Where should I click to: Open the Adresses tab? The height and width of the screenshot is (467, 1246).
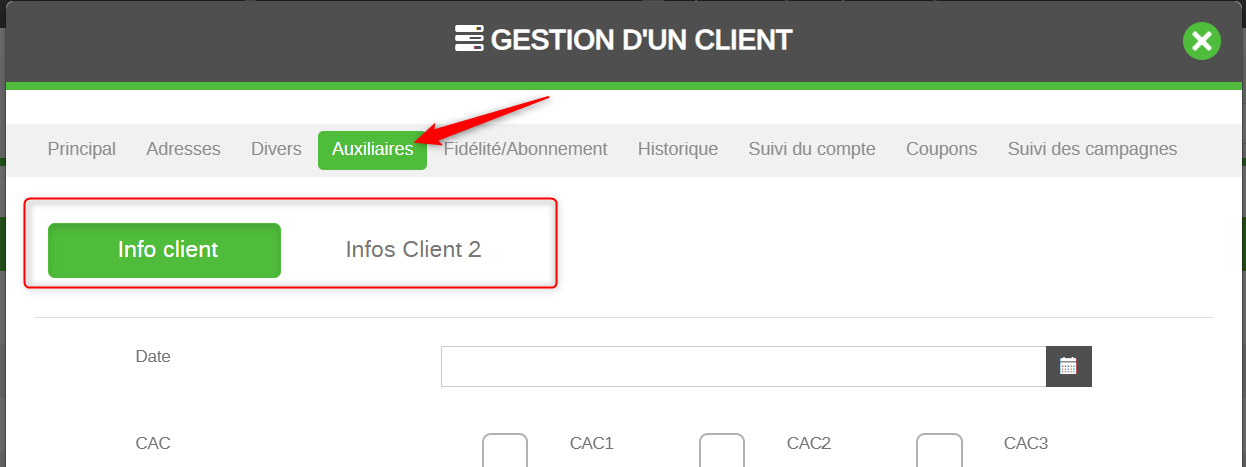coord(183,149)
